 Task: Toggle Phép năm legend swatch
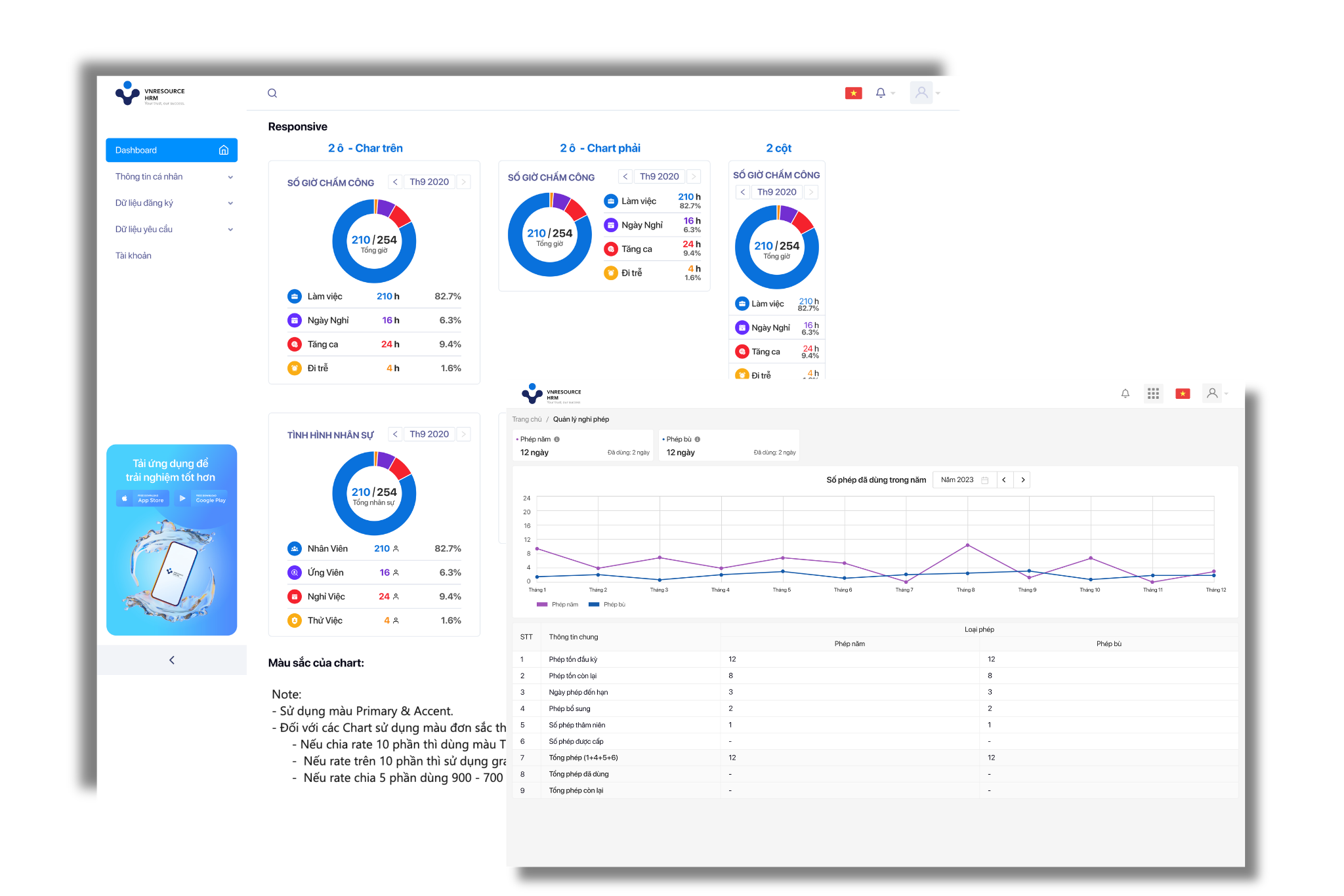click(x=542, y=604)
